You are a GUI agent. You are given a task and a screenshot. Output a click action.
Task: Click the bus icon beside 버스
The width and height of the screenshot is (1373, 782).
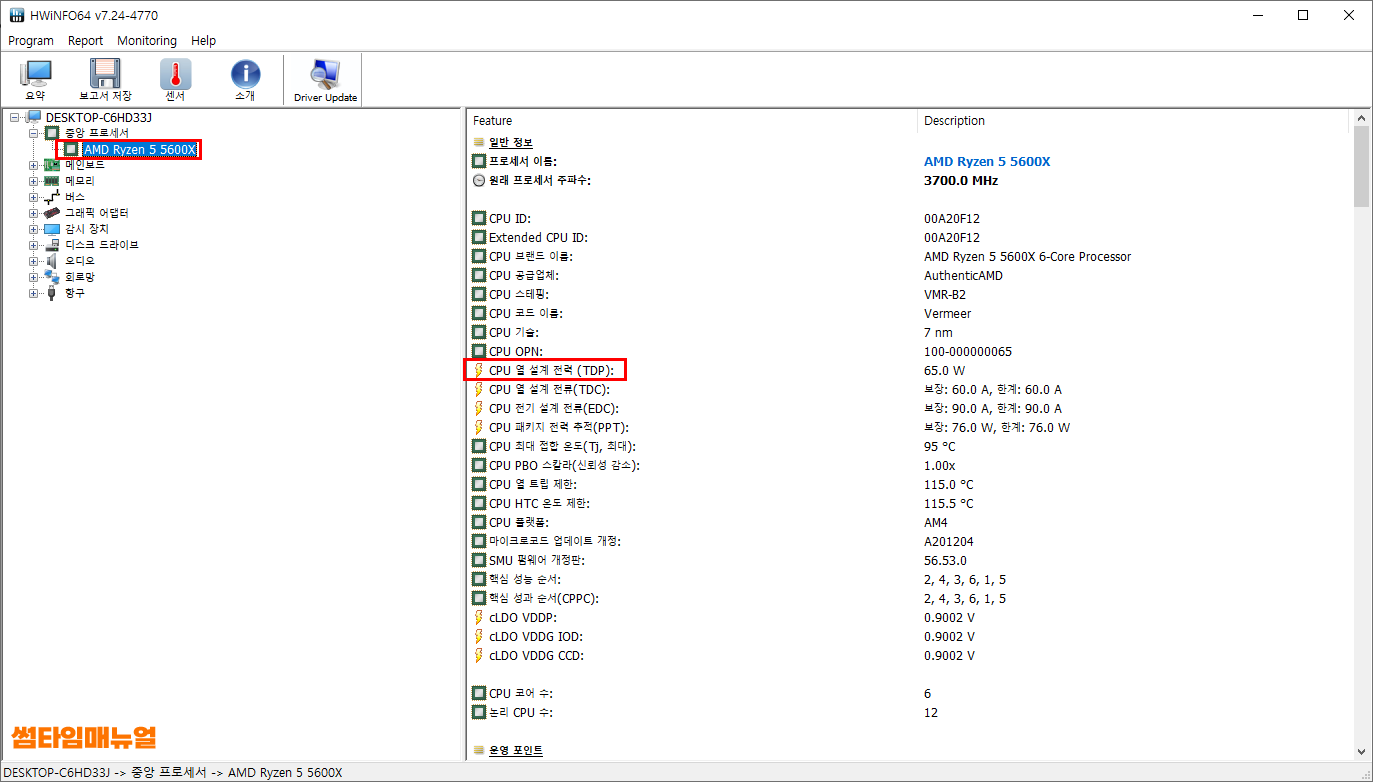(51, 197)
